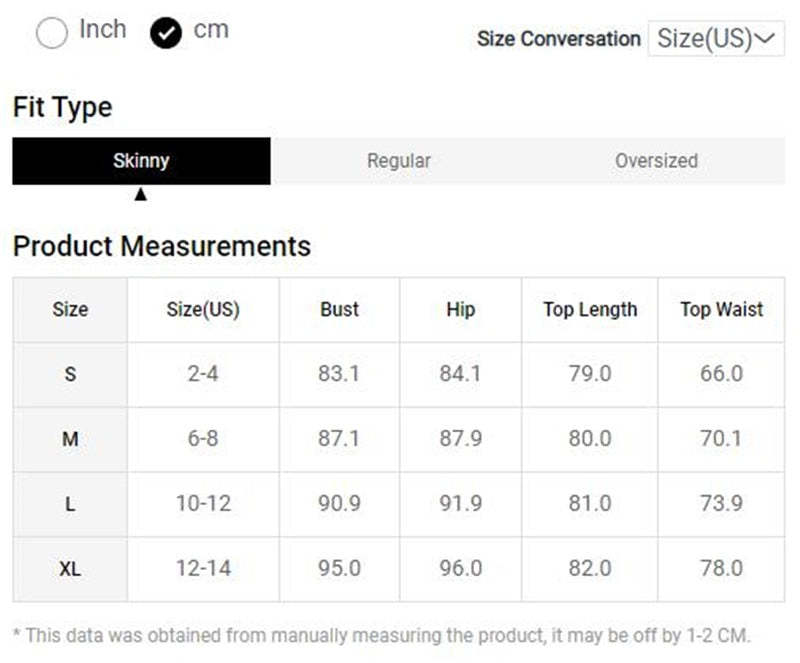
Task: Click the 2-4 US size cell
Action: coord(203,375)
